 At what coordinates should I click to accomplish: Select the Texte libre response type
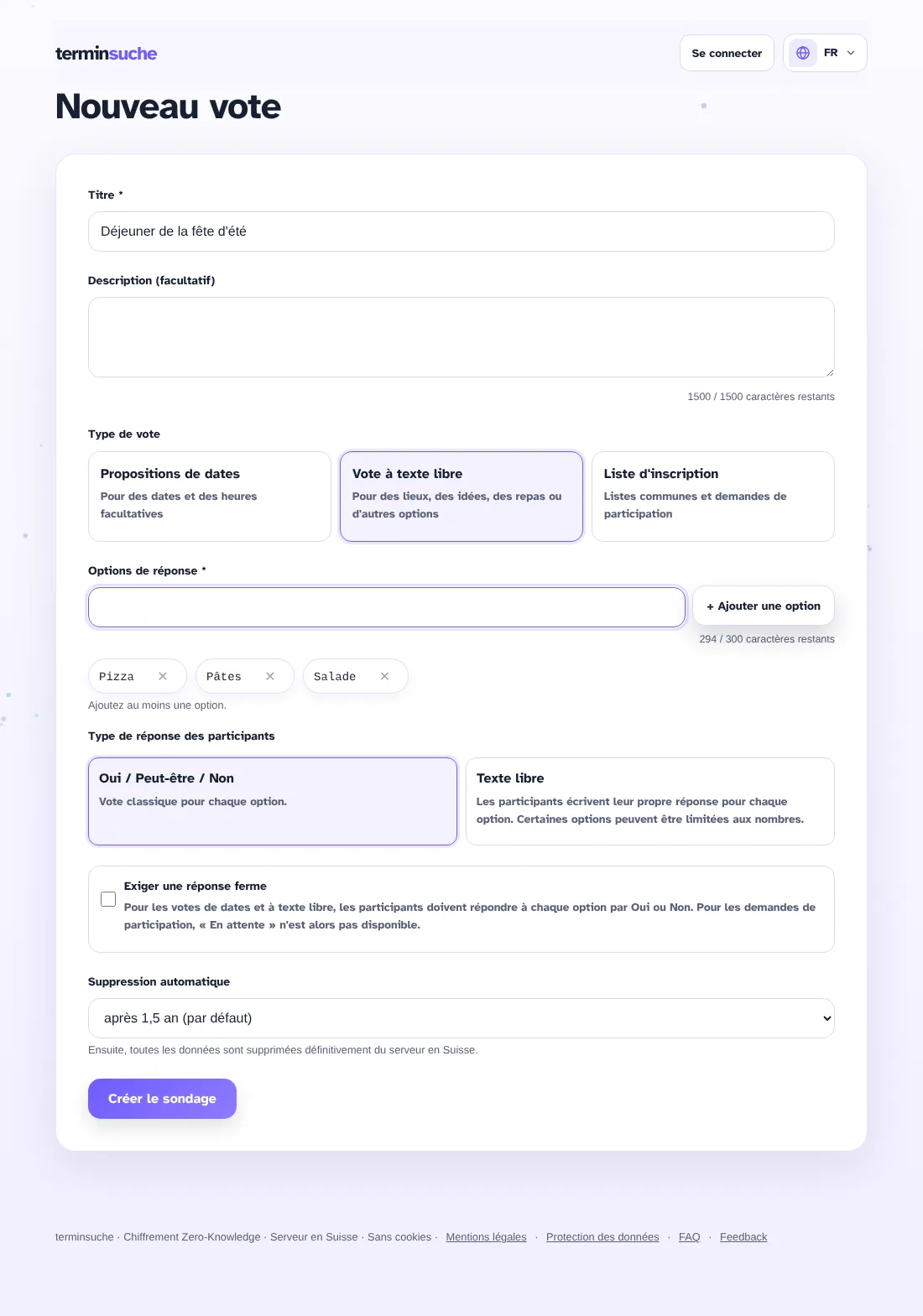click(x=650, y=801)
